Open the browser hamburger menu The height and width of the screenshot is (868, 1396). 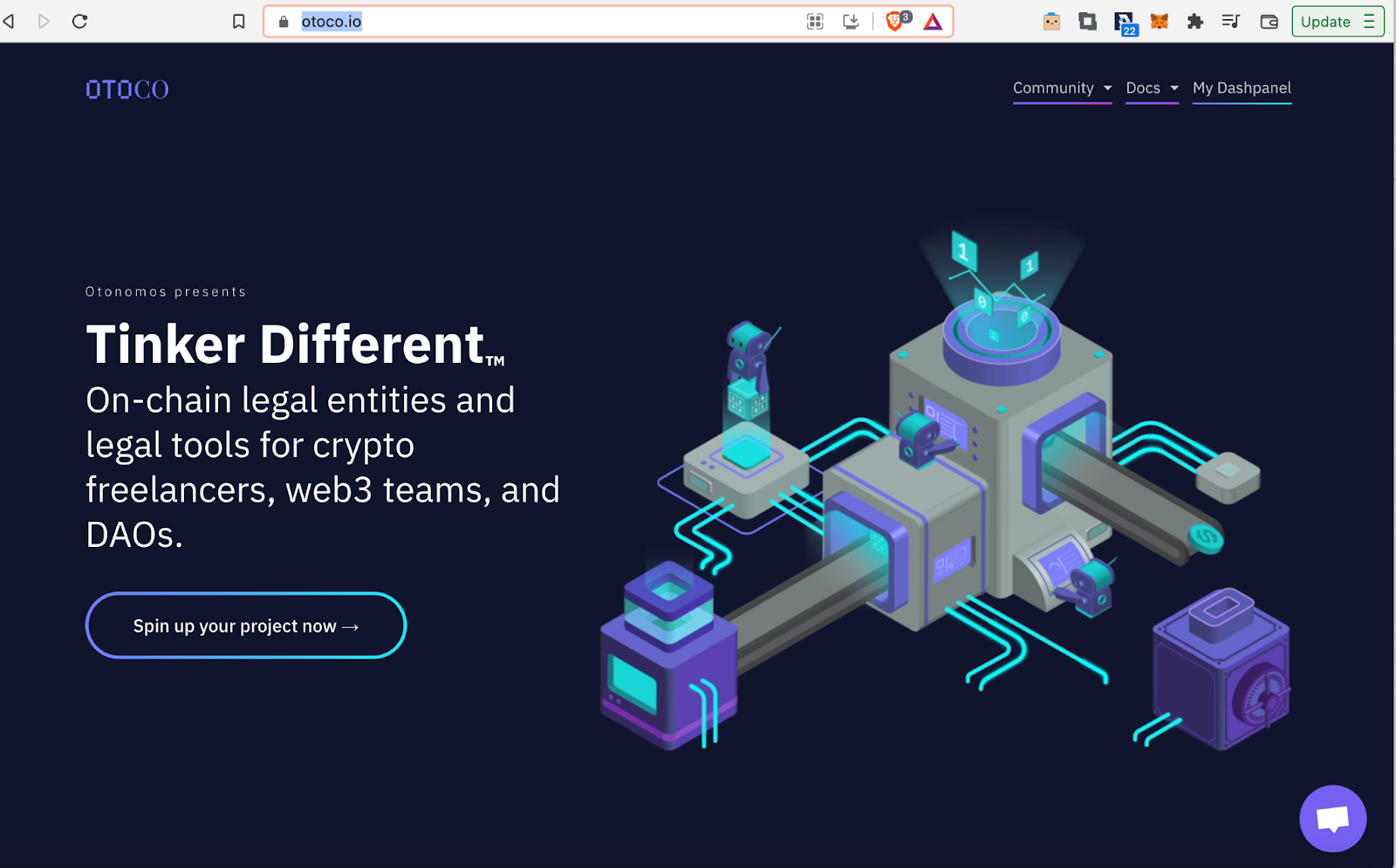pos(1369,22)
